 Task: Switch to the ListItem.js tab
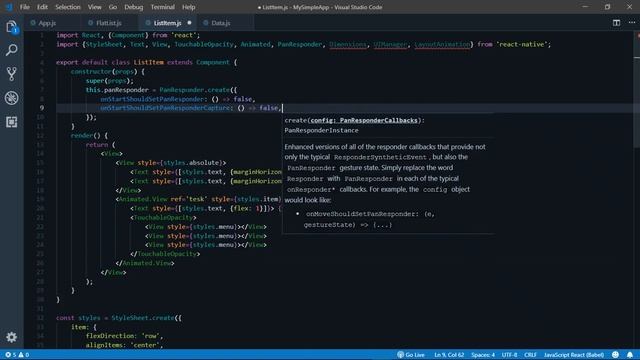[x=168, y=23]
